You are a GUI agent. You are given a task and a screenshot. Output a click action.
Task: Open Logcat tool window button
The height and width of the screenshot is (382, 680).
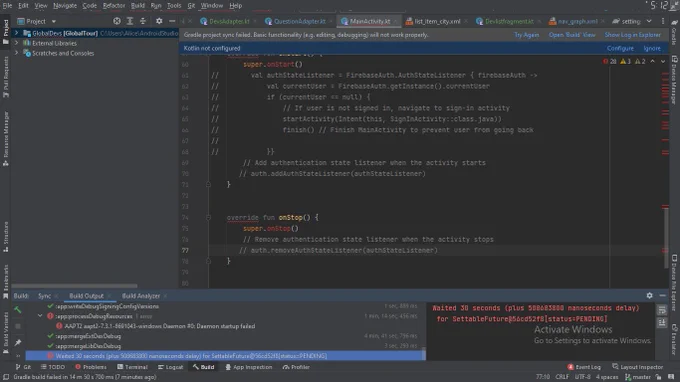[170, 367]
